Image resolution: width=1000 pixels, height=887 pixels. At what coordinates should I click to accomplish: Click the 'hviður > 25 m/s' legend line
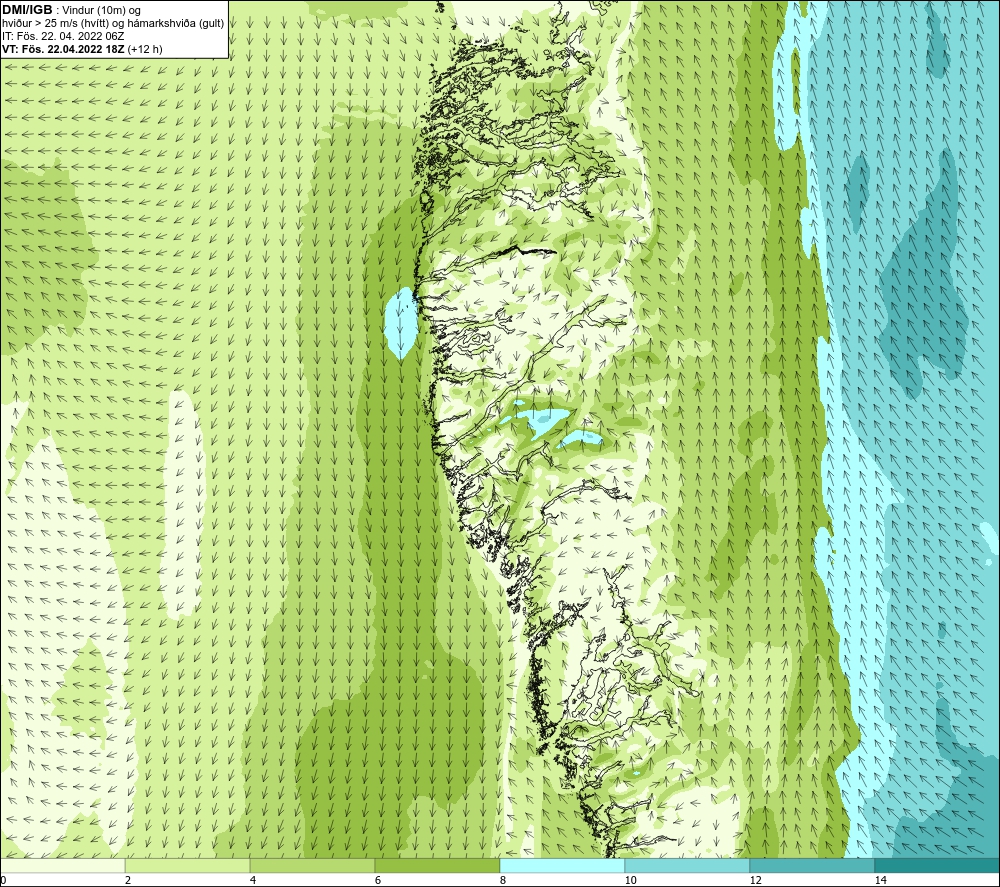[x=113, y=24]
